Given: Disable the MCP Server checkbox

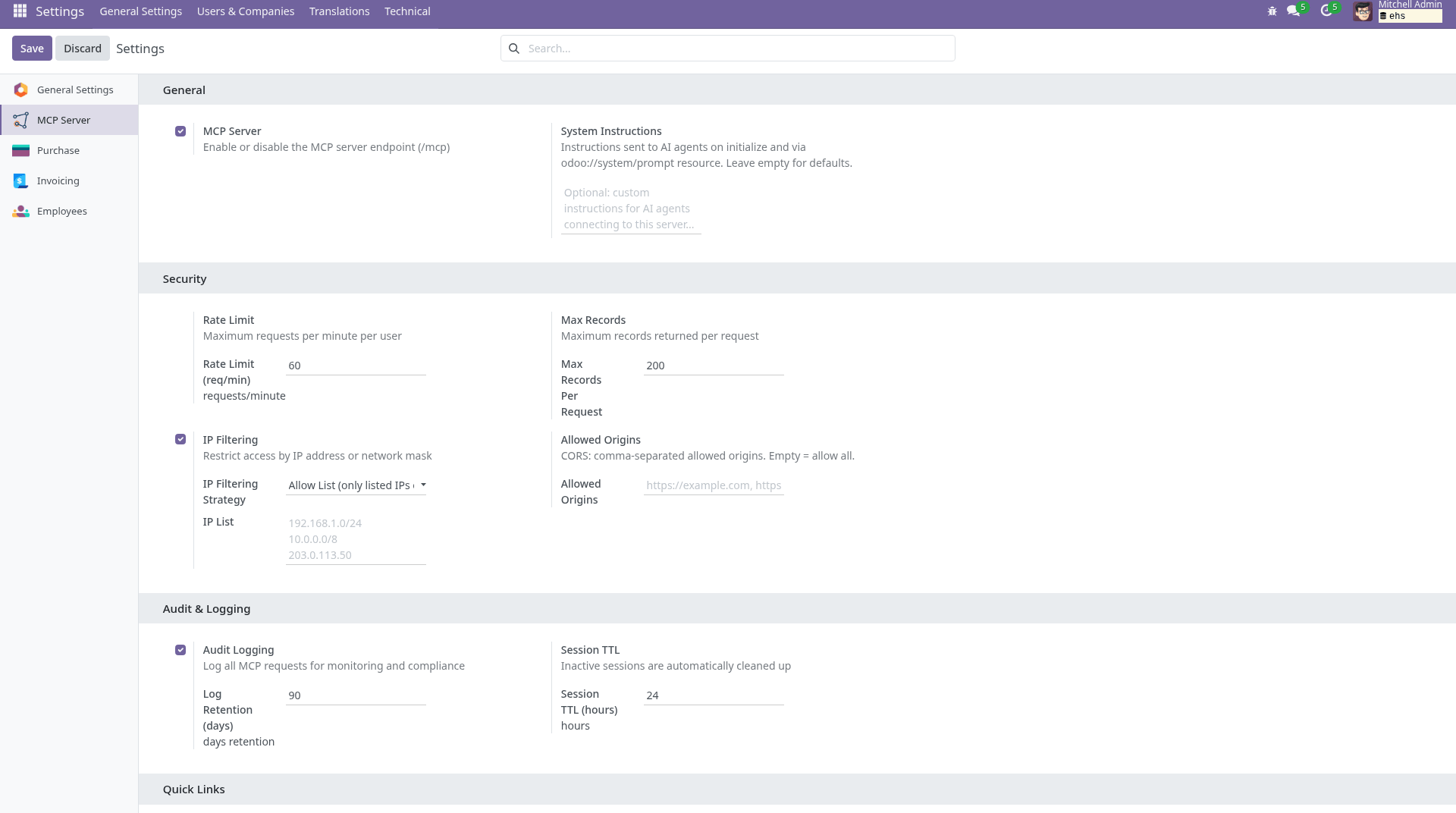Looking at the screenshot, I should pyautogui.click(x=180, y=131).
